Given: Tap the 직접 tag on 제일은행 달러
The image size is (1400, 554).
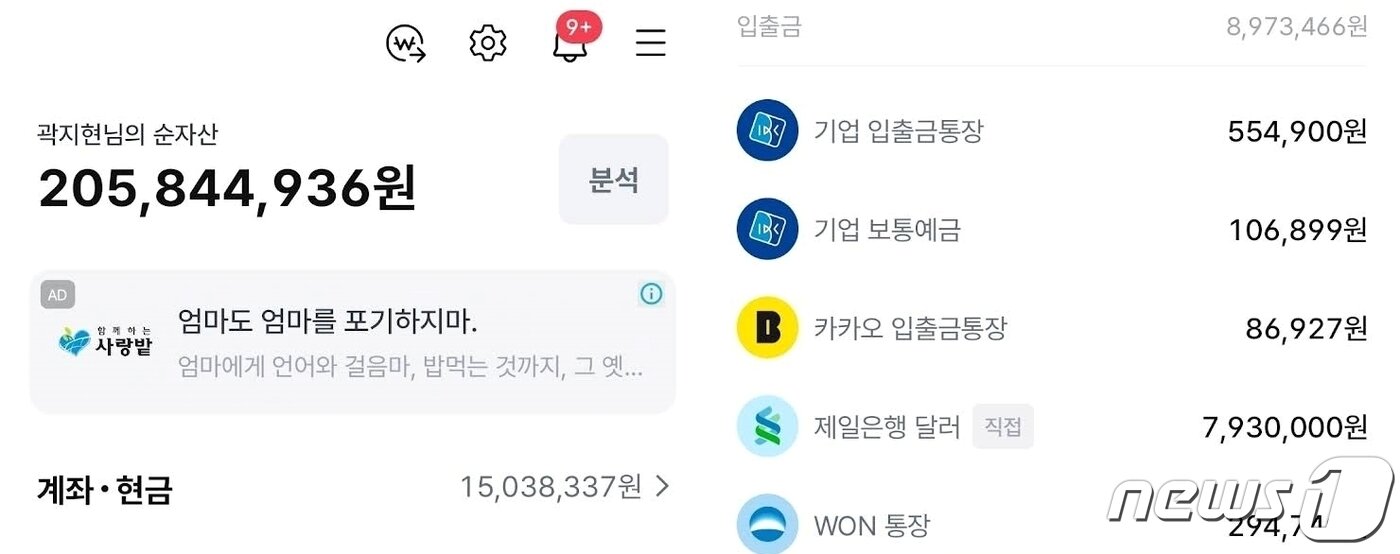Looking at the screenshot, I should tap(1003, 427).
